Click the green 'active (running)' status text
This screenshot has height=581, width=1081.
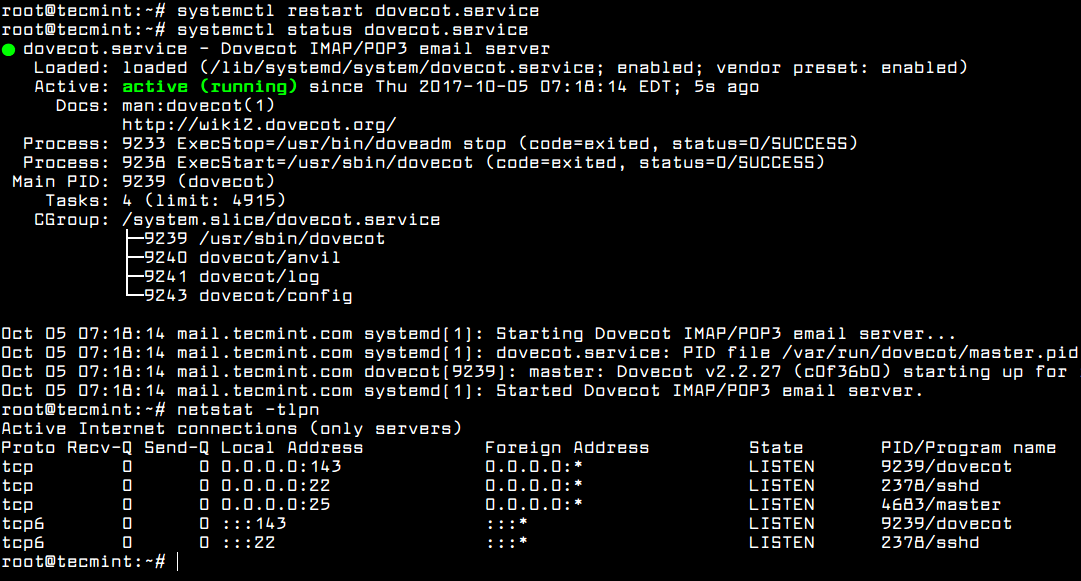pos(210,87)
